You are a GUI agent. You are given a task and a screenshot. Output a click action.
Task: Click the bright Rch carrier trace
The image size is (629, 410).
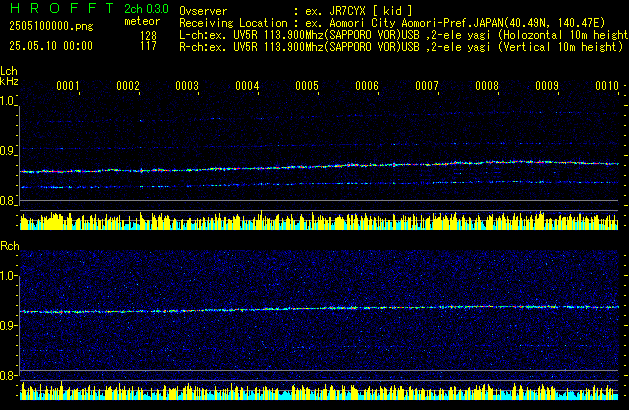coord(319,309)
